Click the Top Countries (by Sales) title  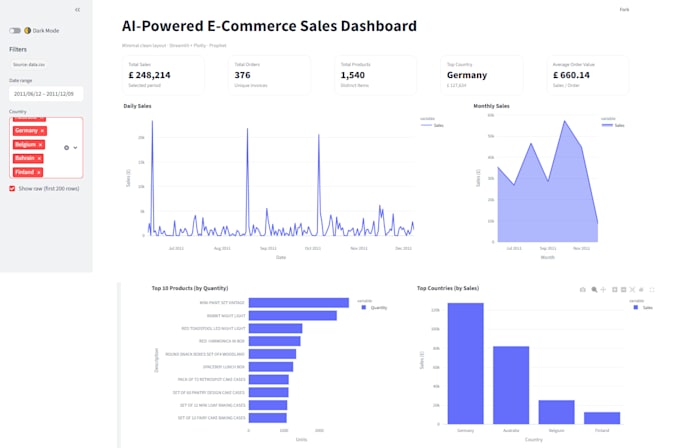click(x=448, y=288)
